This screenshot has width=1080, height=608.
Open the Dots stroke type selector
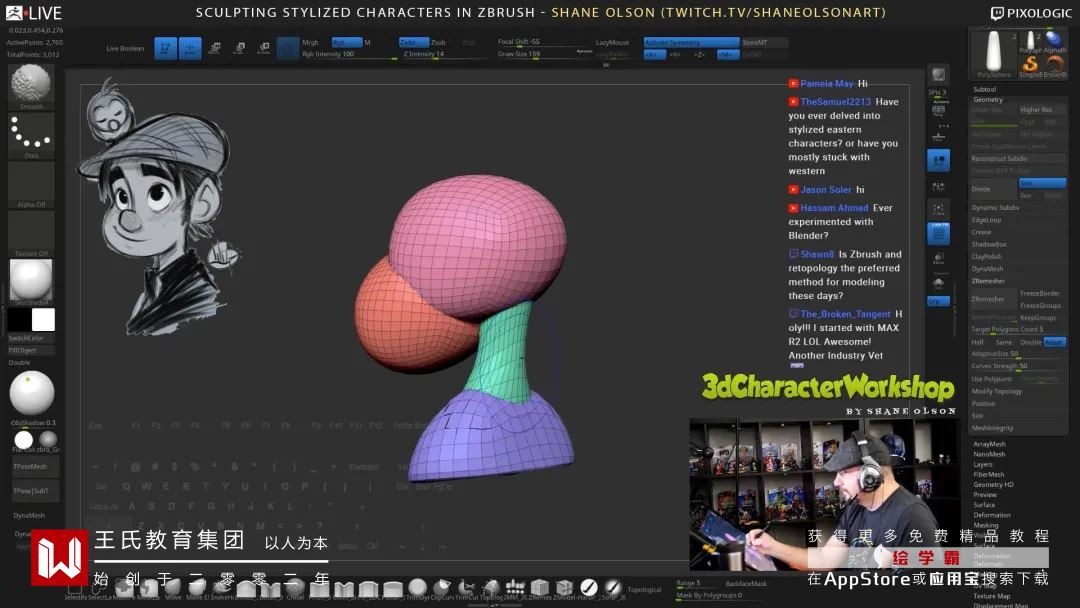[x=31, y=136]
